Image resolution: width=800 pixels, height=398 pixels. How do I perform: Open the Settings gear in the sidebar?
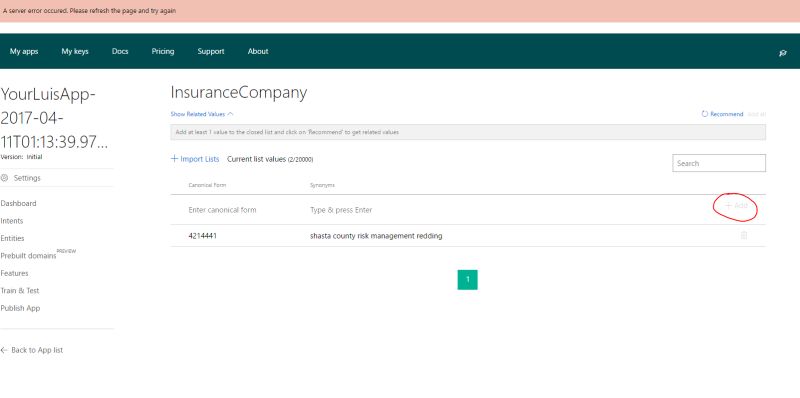coord(5,178)
